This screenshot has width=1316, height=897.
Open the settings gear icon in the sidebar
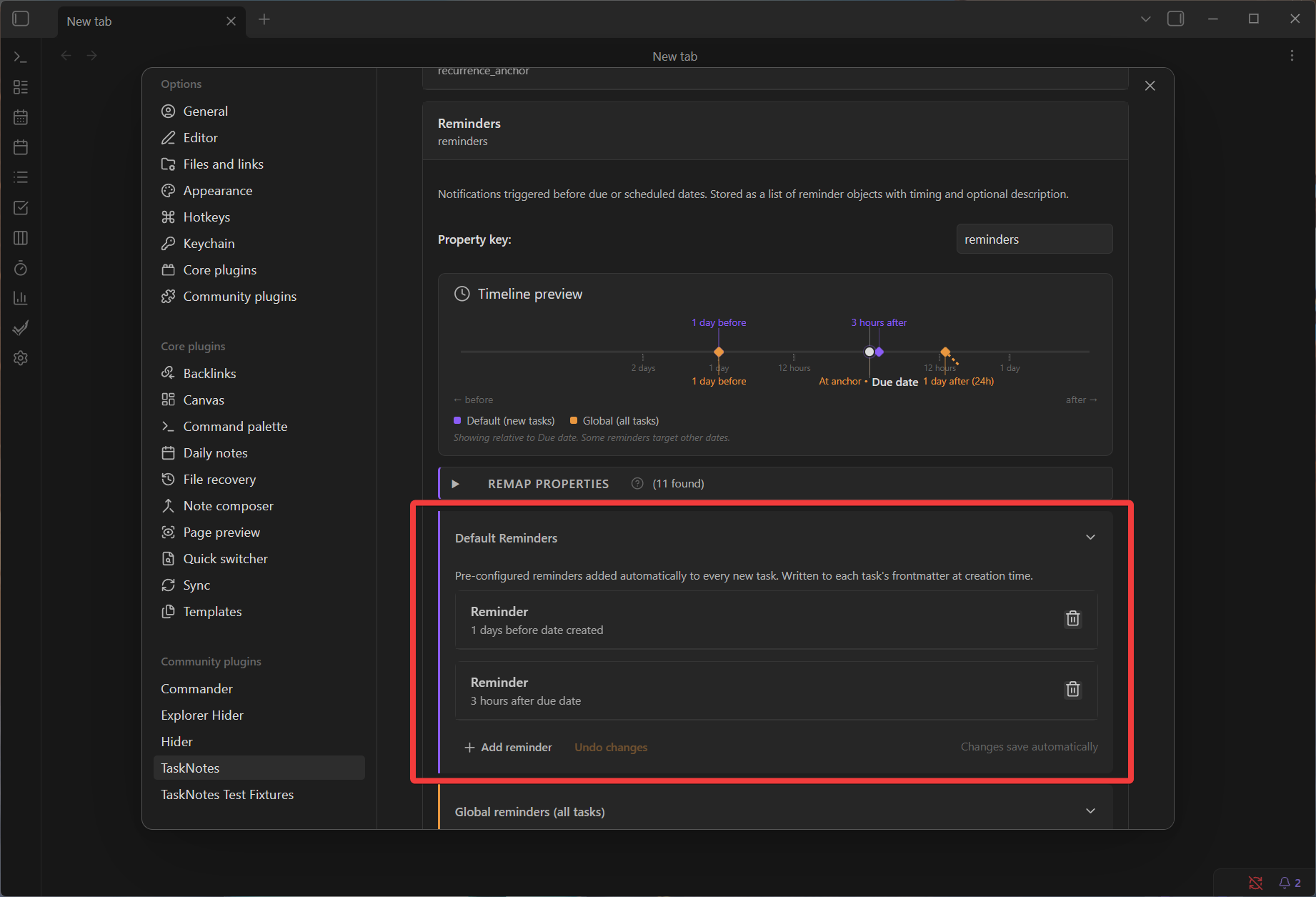click(20, 358)
